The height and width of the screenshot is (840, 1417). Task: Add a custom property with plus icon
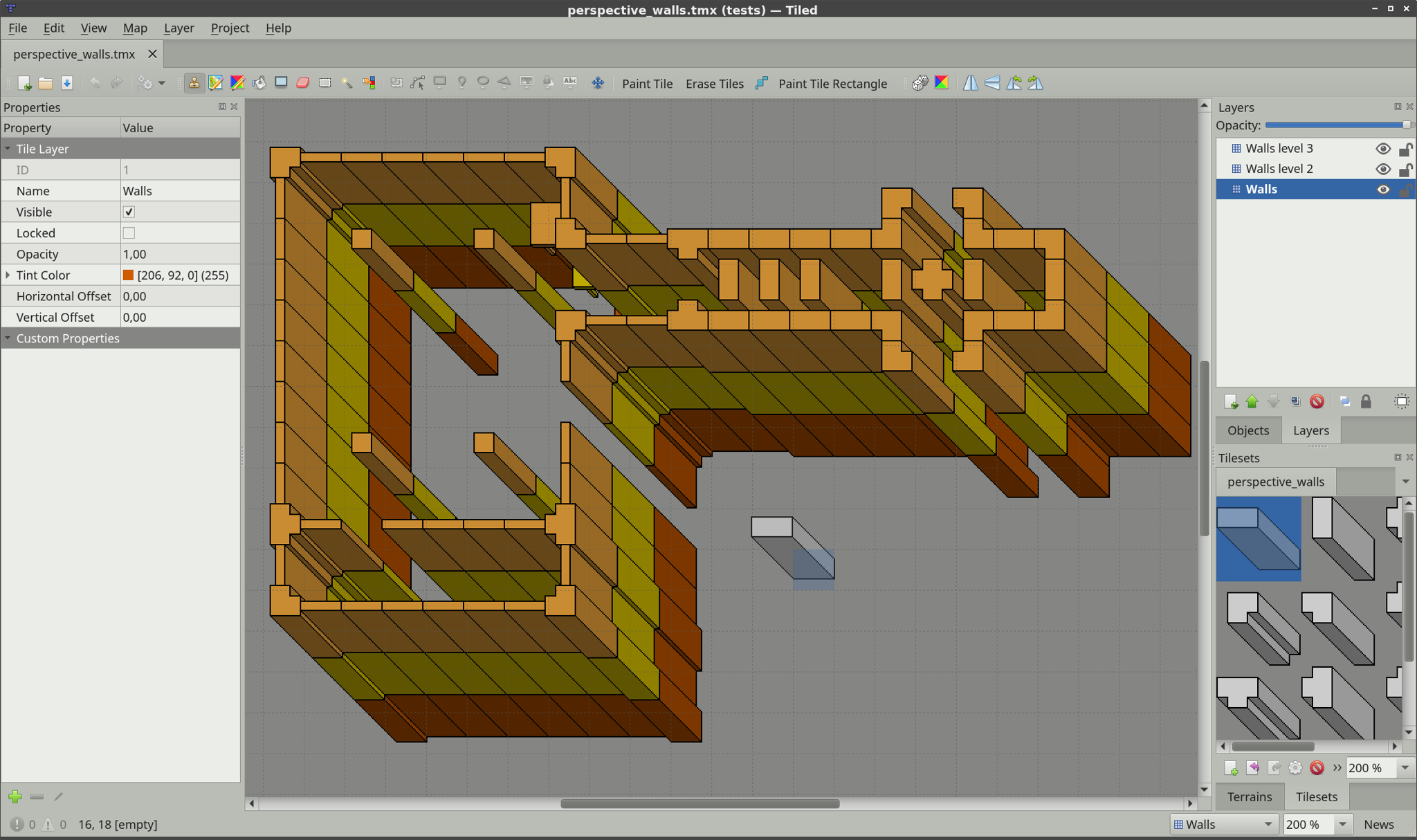tap(15, 796)
